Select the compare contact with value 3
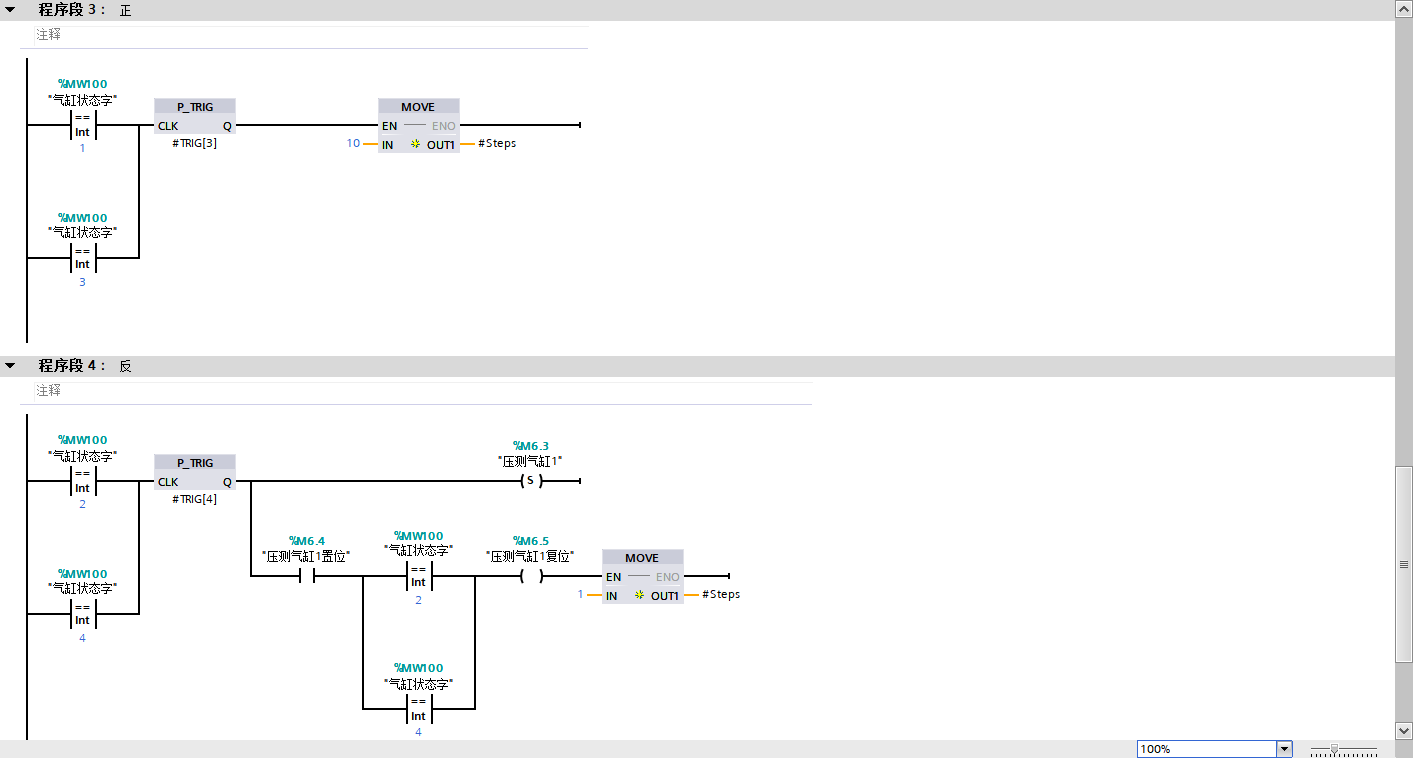The image size is (1413, 758). pos(82,258)
